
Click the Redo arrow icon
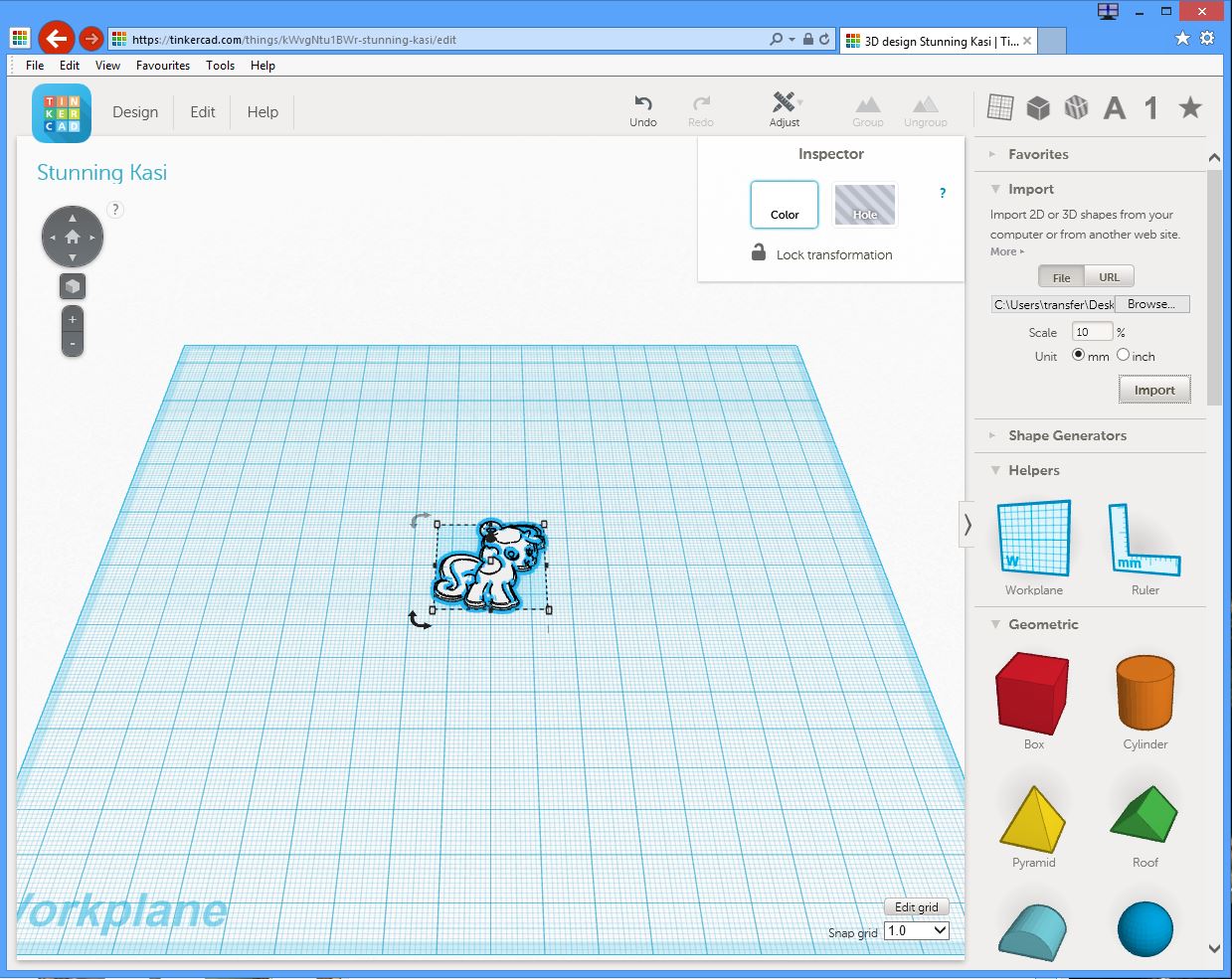pyautogui.click(x=701, y=102)
